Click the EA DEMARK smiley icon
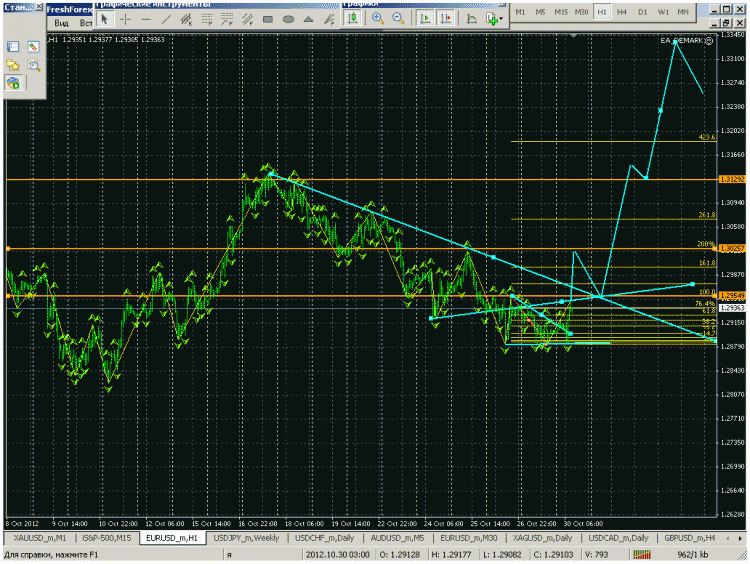 [x=709, y=41]
